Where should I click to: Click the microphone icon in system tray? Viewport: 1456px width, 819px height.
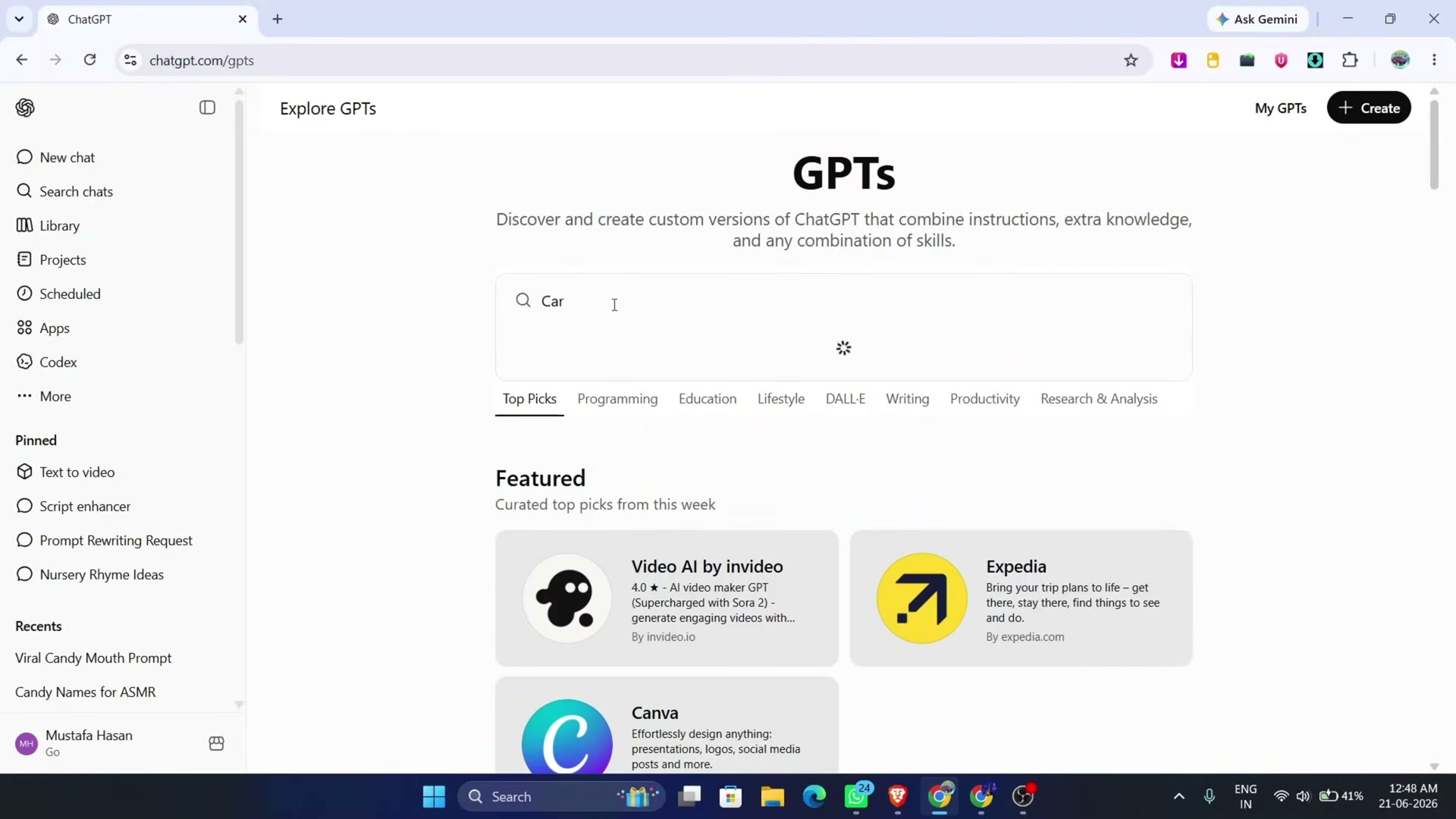click(x=1210, y=796)
